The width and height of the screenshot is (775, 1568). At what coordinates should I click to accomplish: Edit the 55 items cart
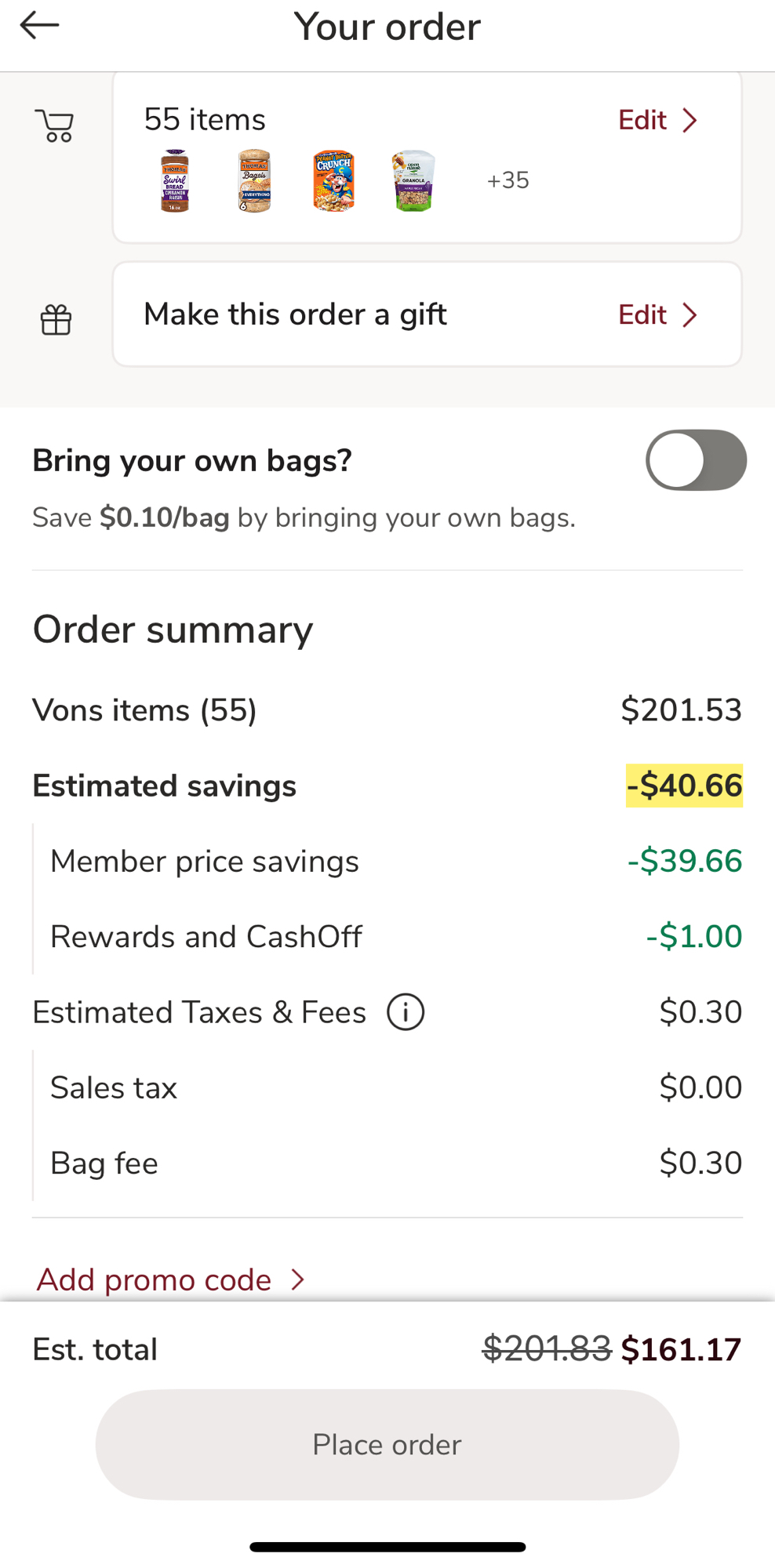point(642,121)
